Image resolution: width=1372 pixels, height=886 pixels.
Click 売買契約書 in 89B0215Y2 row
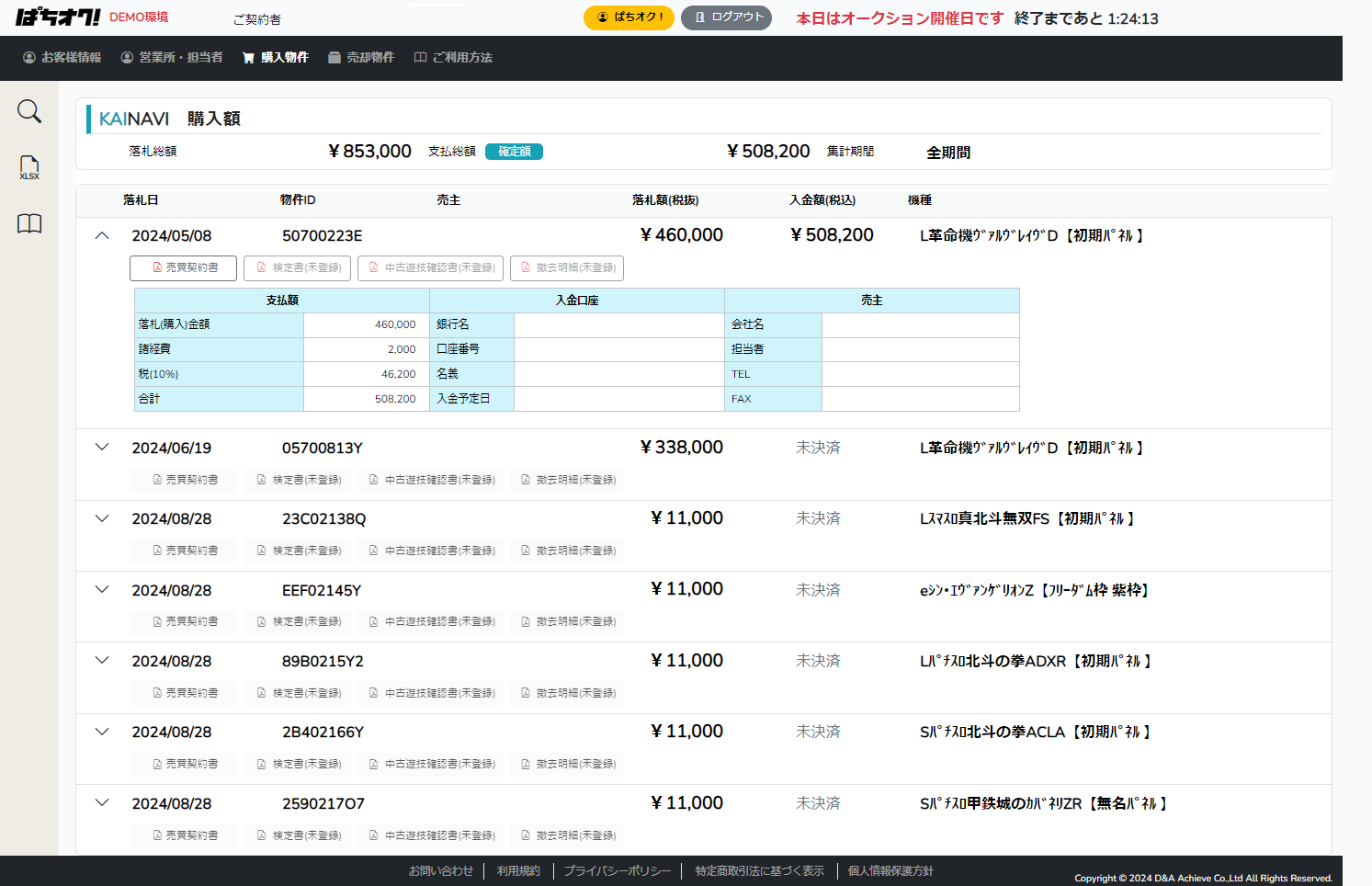pyautogui.click(x=183, y=693)
